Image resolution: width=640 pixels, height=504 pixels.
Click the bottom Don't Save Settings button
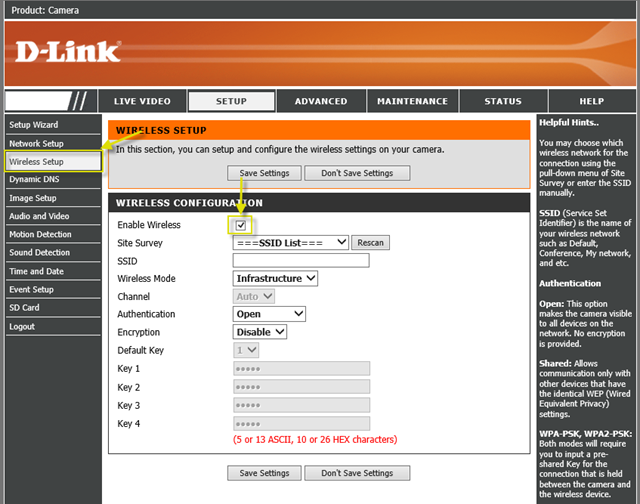357,473
